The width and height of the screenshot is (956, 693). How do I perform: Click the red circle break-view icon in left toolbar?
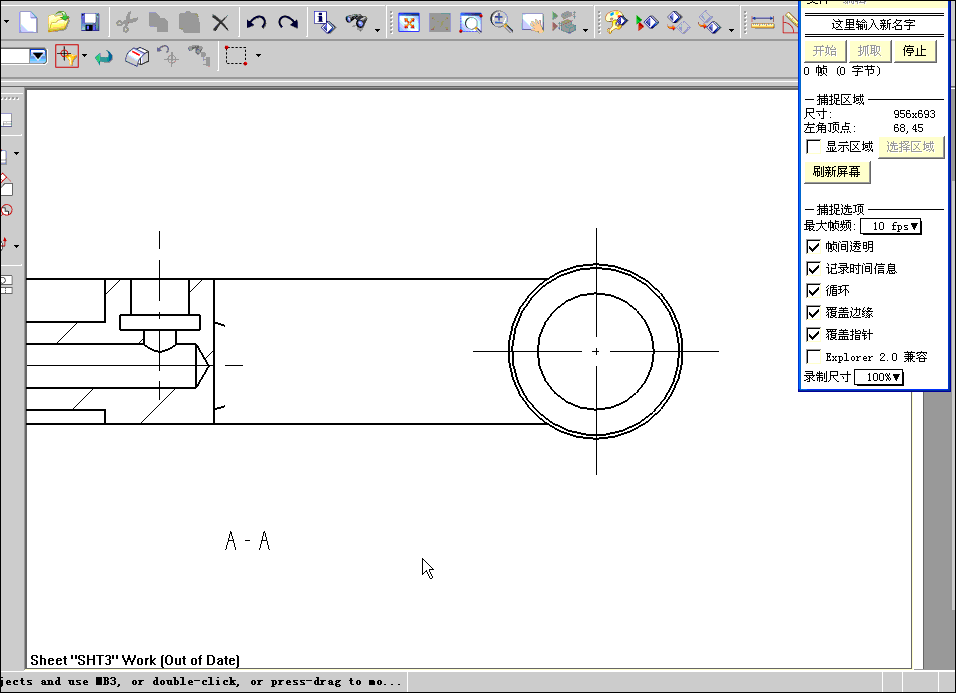coord(7,210)
